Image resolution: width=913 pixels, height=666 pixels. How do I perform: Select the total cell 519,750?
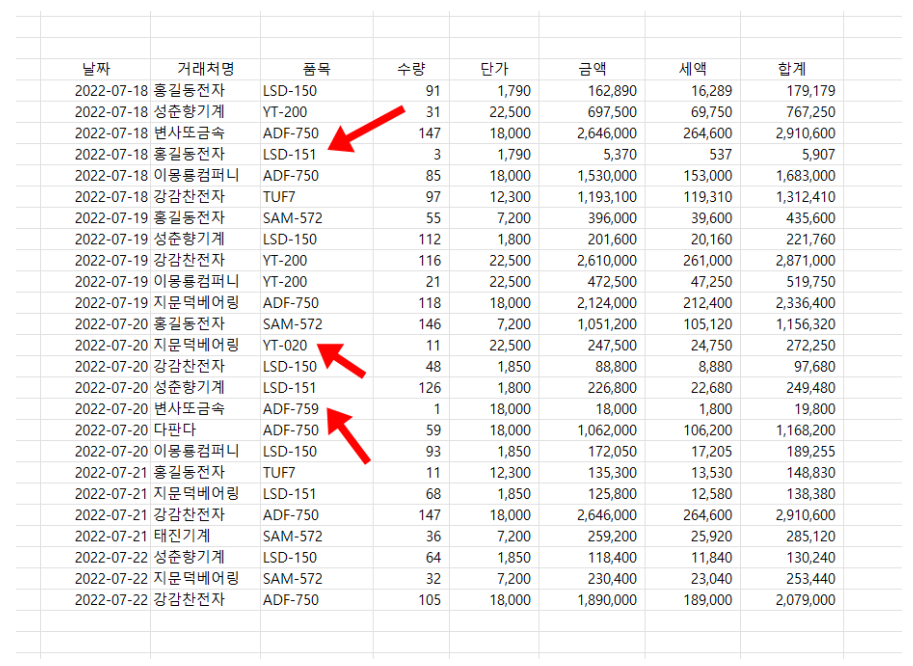coord(792,282)
